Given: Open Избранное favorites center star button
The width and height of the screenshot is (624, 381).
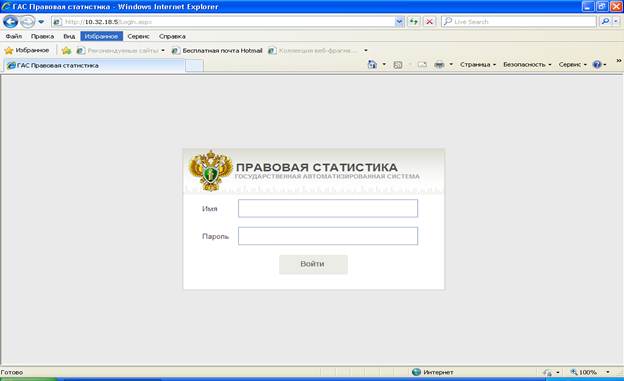Looking at the screenshot, I should point(27,51).
